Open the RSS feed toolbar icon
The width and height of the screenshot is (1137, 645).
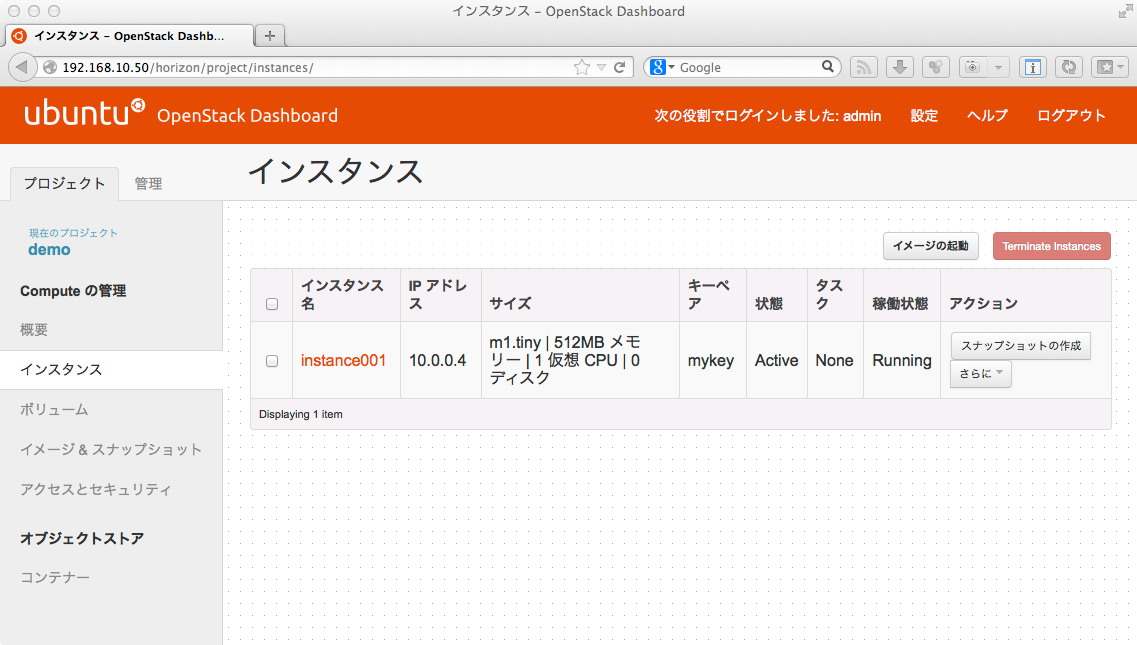tap(864, 67)
